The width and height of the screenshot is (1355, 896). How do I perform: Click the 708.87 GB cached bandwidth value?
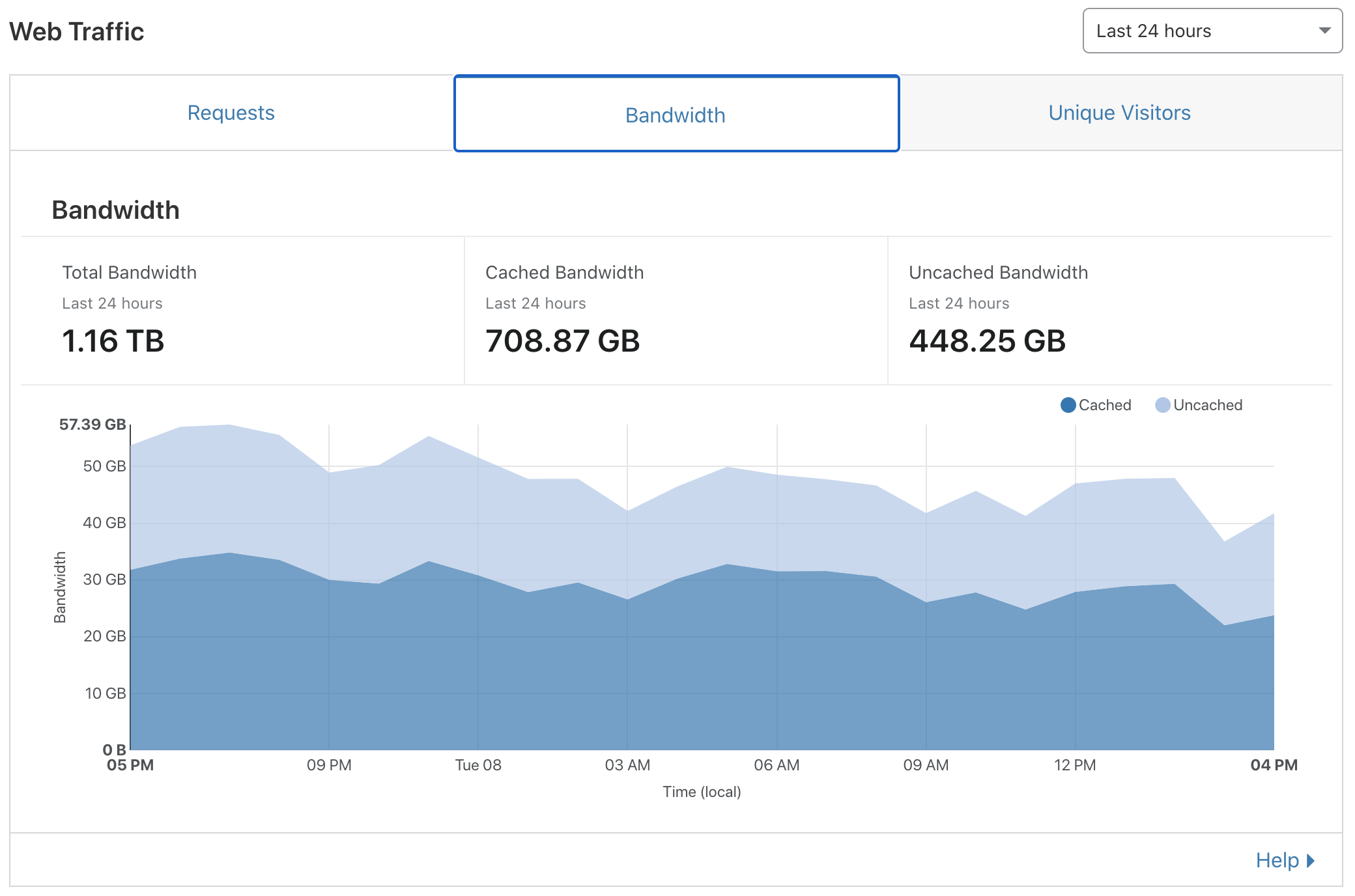(x=563, y=341)
